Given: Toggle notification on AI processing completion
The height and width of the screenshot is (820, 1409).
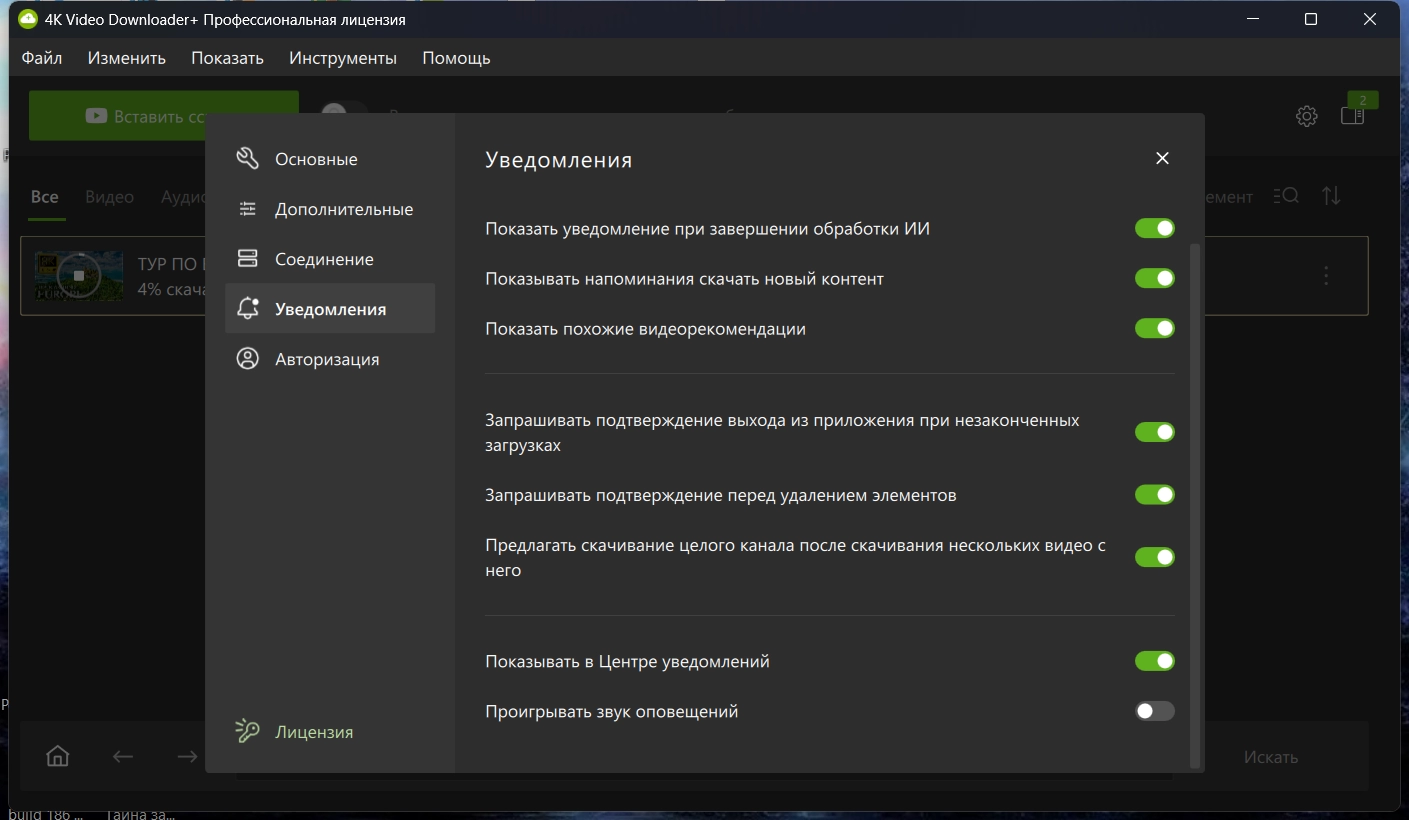Looking at the screenshot, I should 1154,229.
